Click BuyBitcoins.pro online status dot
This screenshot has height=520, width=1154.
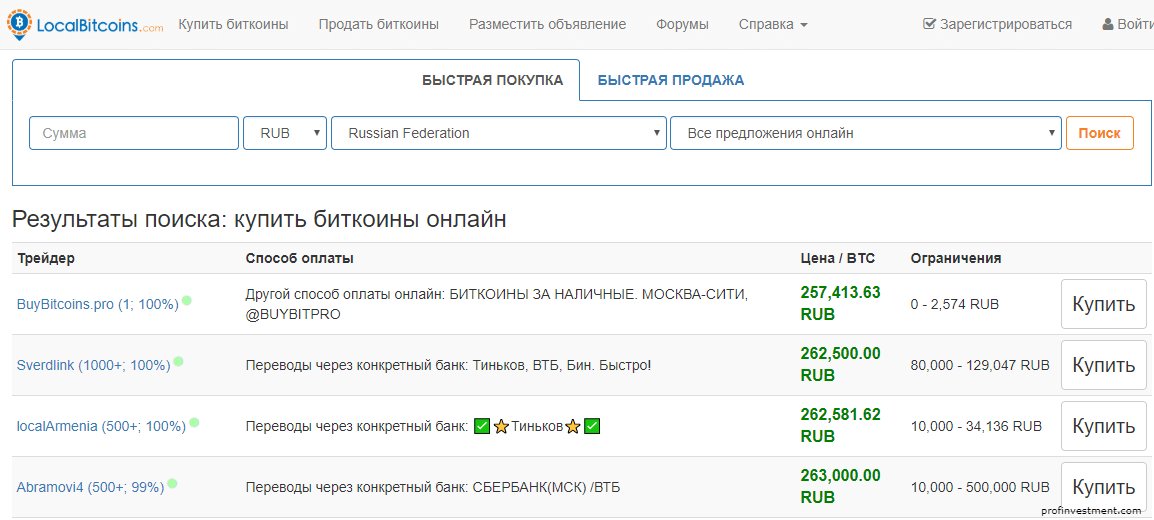pos(187,300)
